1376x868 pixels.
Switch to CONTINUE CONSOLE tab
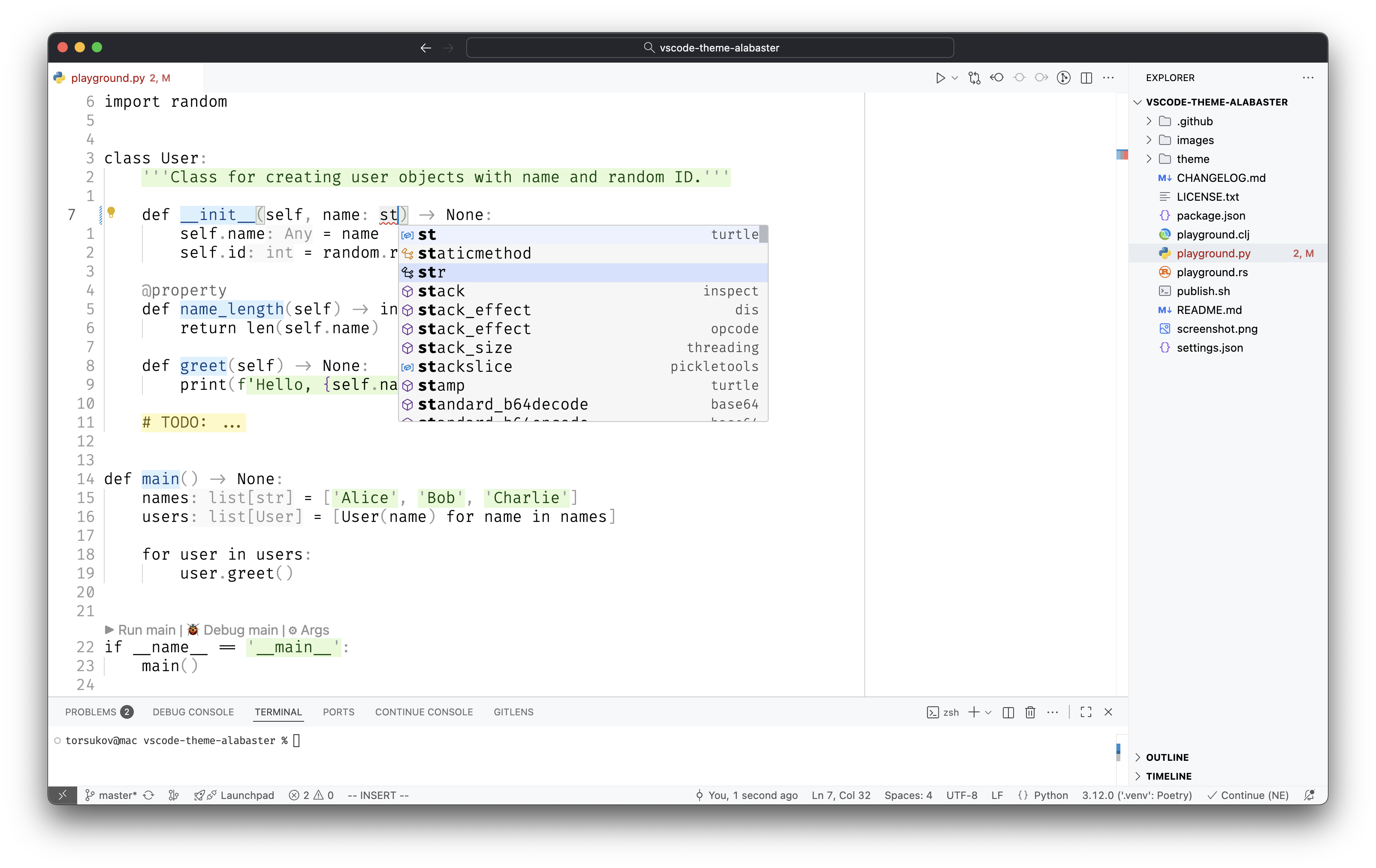point(424,712)
